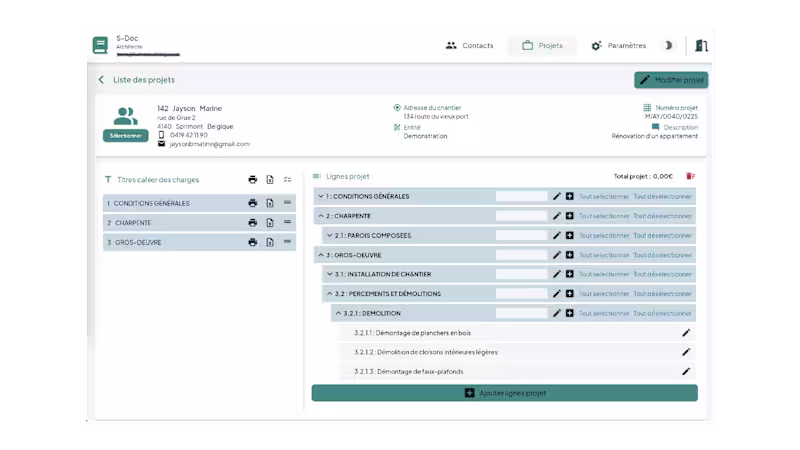Click phone number 0419 42 11 90
The height and width of the screenshot is (450, 800).
tap(189, 135)
